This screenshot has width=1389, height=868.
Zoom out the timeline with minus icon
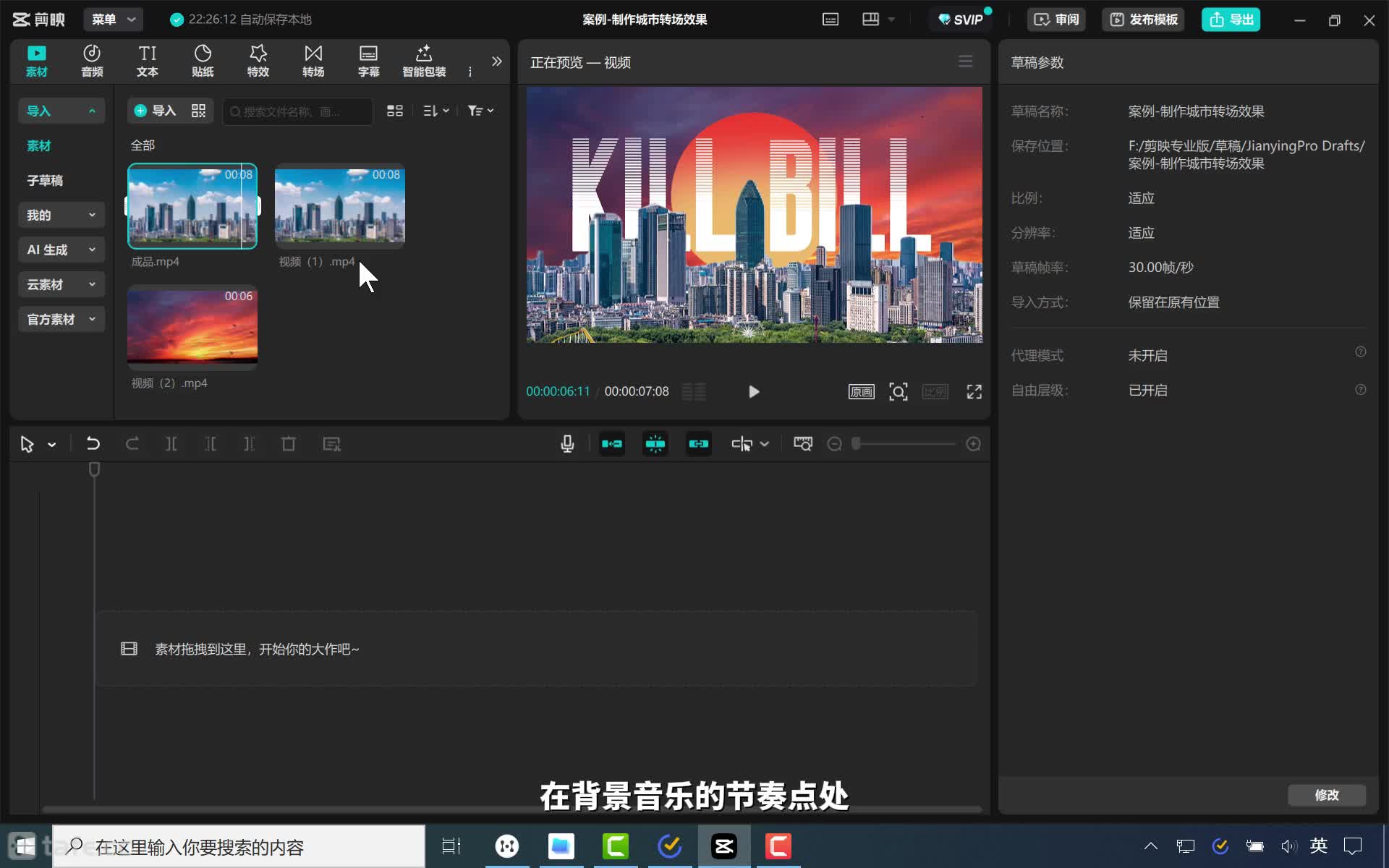[x=834, y=444]
